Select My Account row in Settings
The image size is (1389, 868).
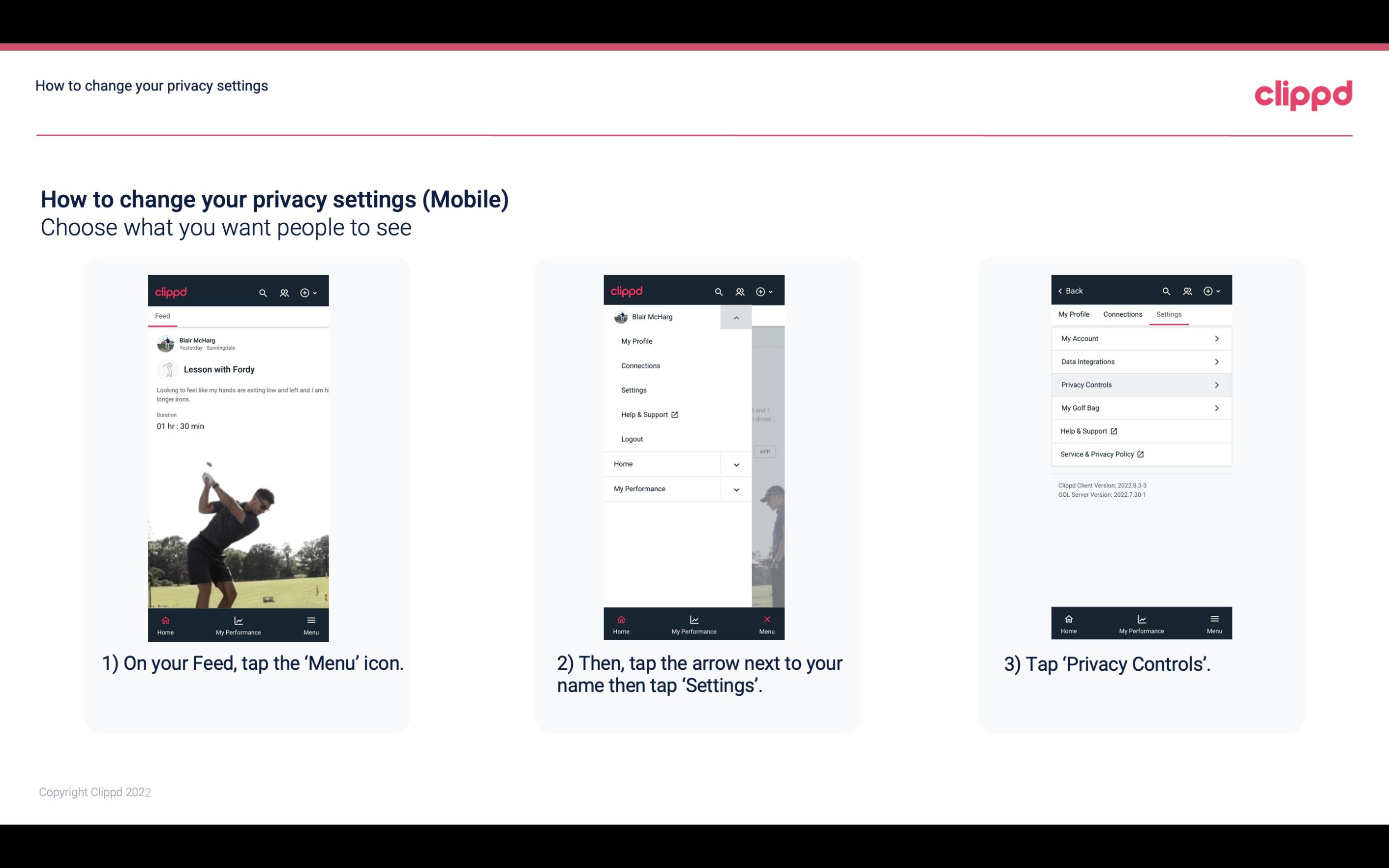(1140, 338)
